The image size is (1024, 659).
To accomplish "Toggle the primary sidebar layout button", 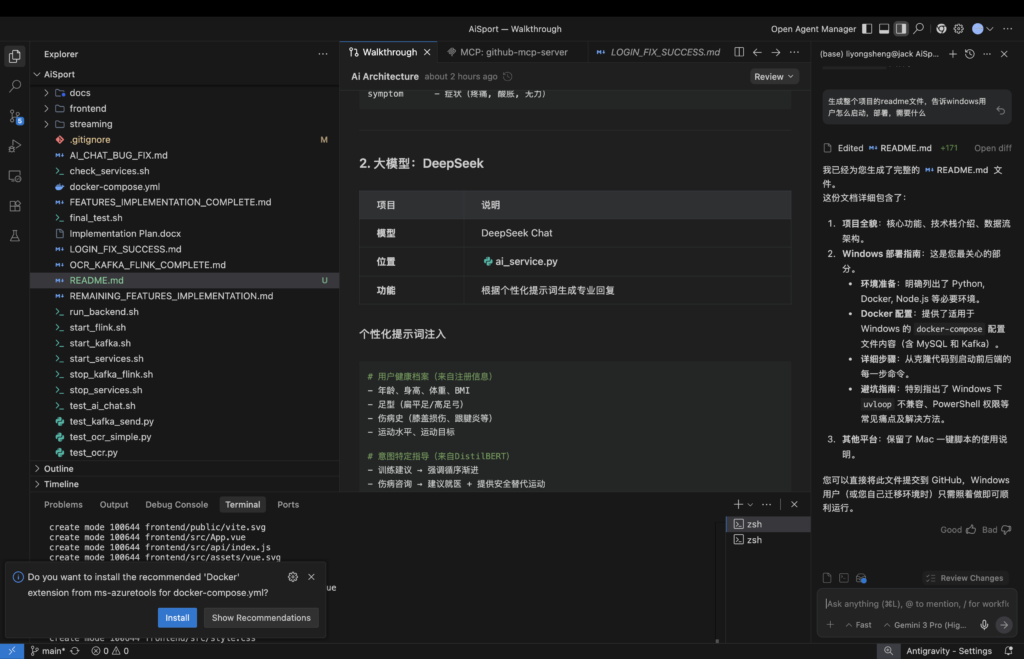I will (867, 29).
